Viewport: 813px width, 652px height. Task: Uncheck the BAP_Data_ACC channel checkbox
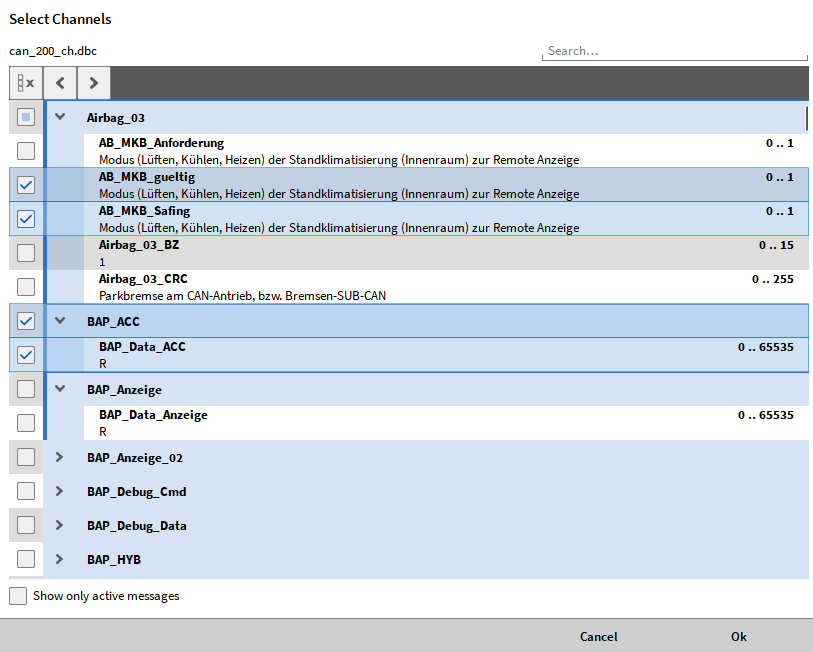[26, 355]
